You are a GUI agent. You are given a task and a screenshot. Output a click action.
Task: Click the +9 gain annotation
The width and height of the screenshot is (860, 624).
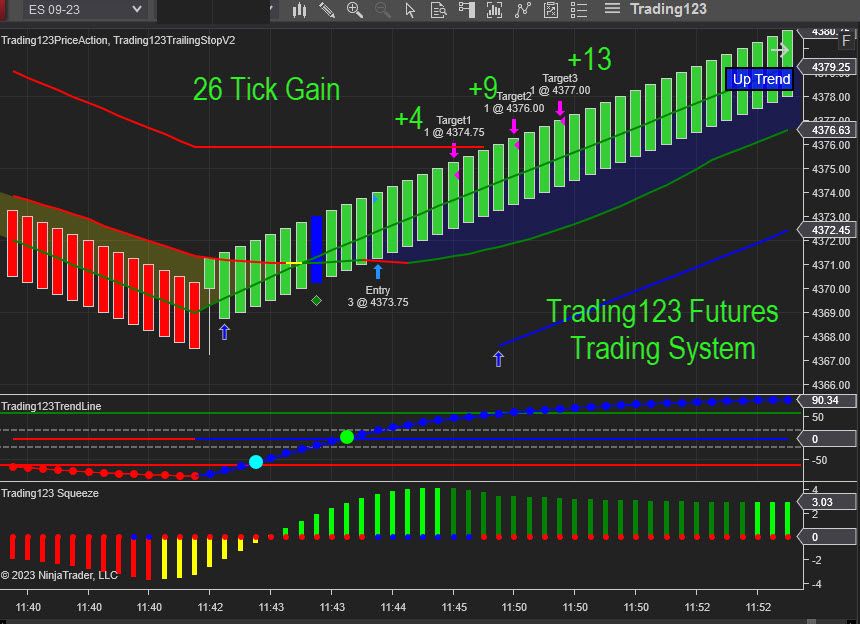tap(483, 87)
